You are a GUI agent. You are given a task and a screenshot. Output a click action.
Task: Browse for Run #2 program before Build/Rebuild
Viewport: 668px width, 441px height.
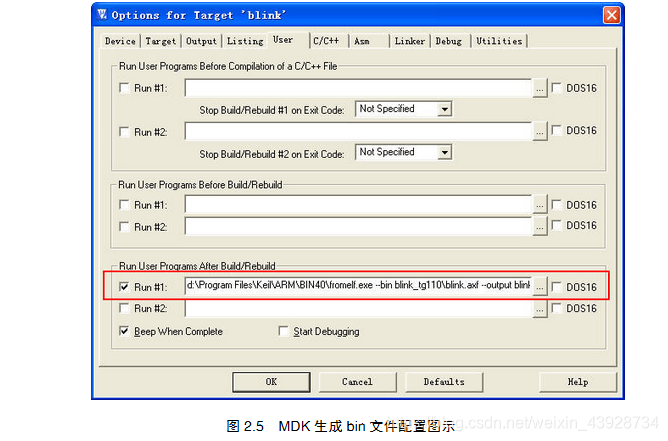click(540, 227)
